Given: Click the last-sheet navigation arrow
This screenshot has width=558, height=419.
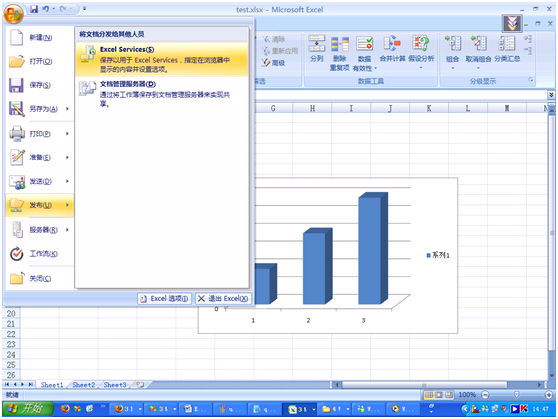Looking at the screenshot, I should (x=31, y=384).
